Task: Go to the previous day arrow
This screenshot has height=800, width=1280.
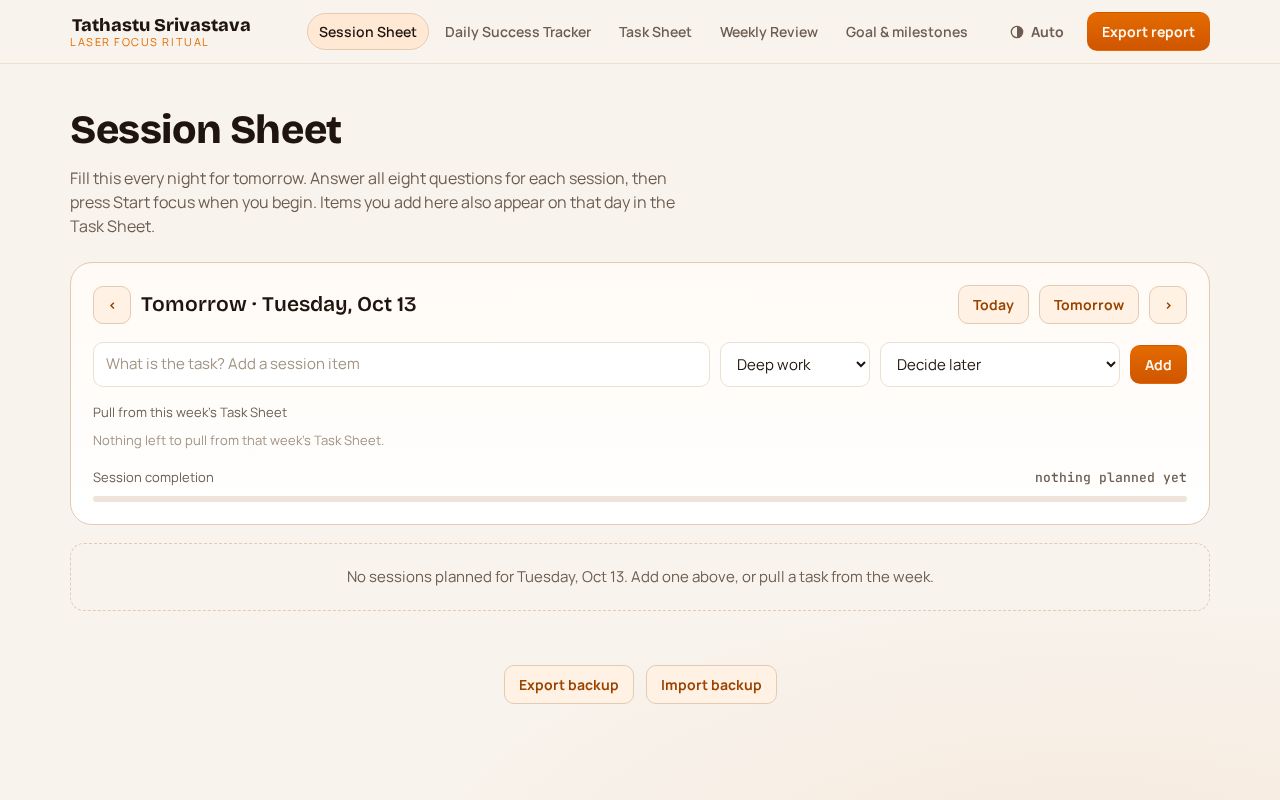Action: tap(112, 305)
